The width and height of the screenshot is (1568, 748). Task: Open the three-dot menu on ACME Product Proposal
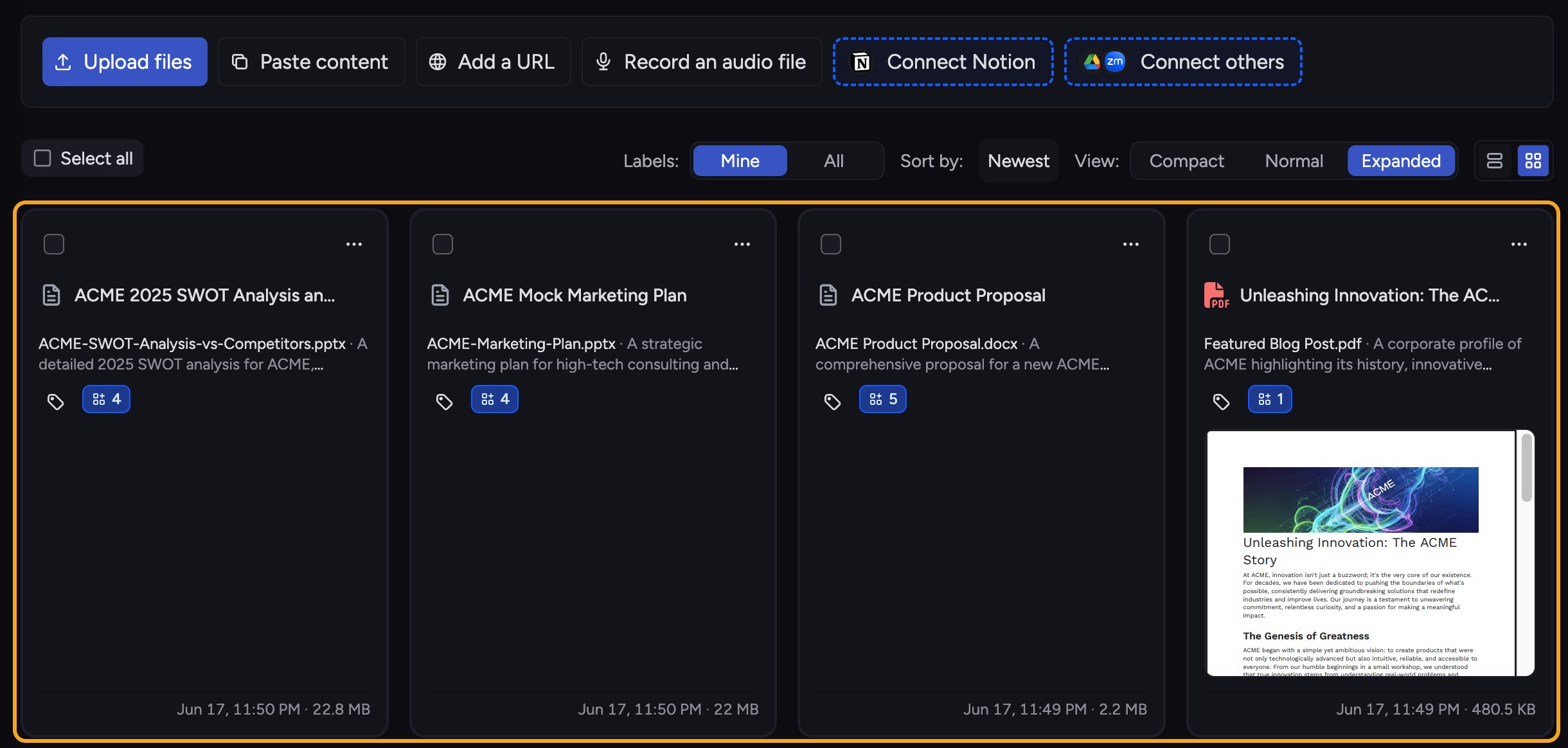(x=1131, y=244)
